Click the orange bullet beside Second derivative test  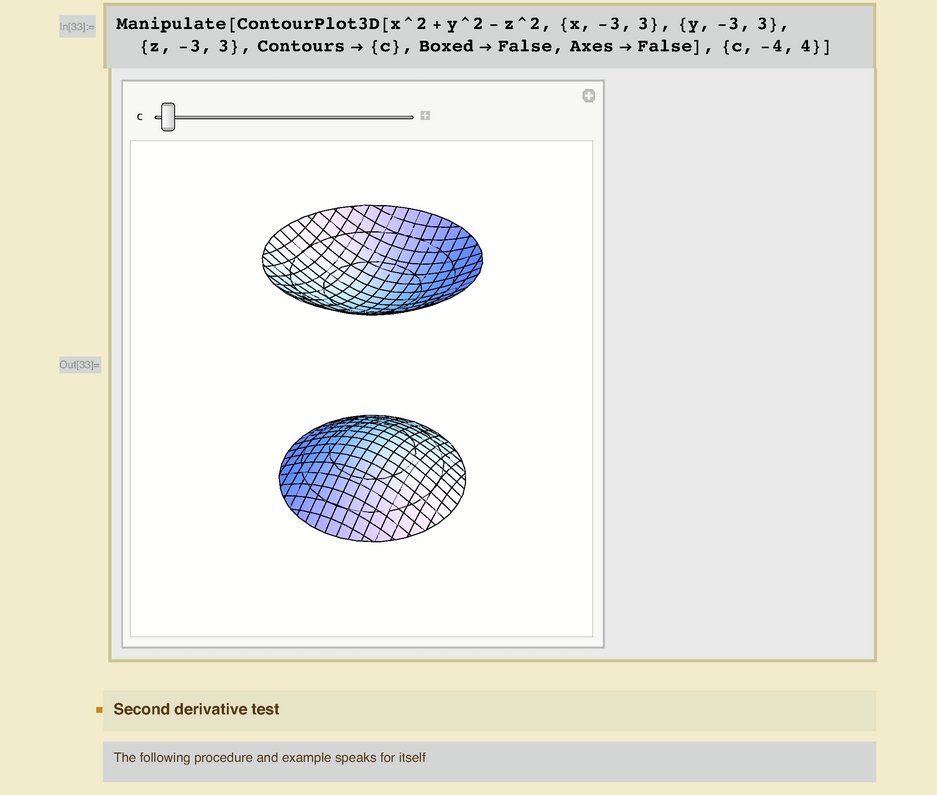coord(99,710)
